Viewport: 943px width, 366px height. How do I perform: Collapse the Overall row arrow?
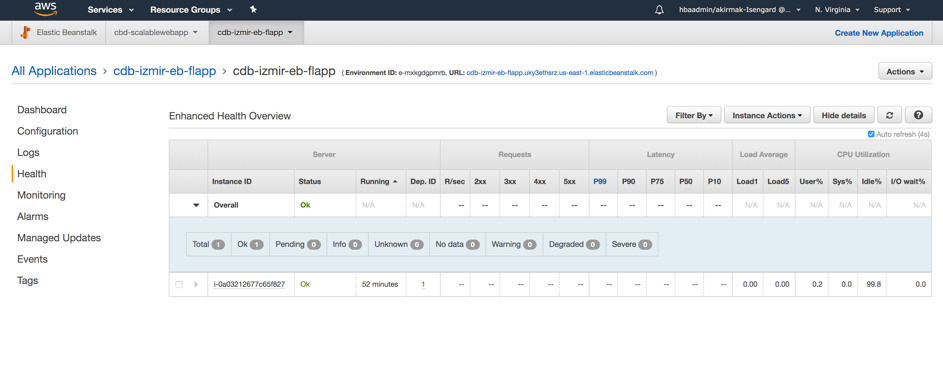(x=195, y=205)
